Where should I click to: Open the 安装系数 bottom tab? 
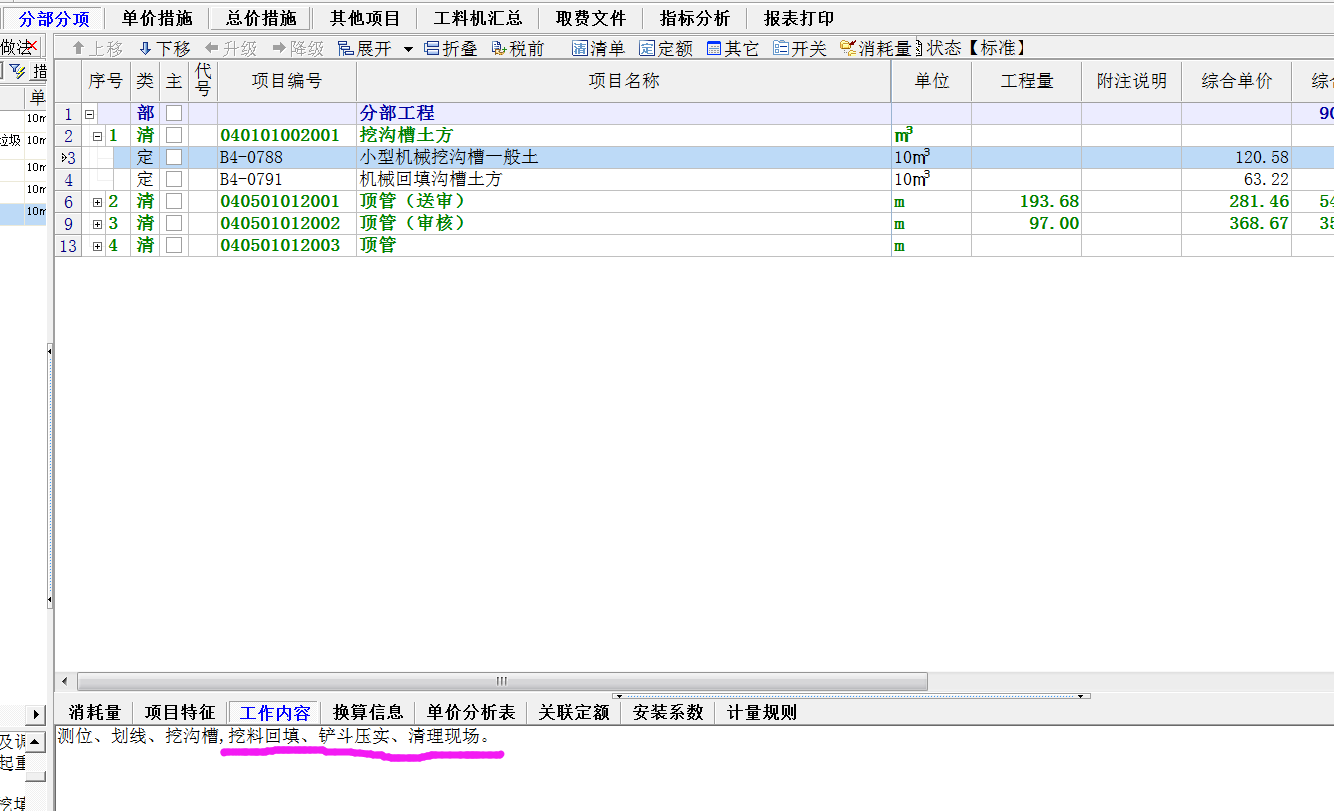[x=668, y=712]
